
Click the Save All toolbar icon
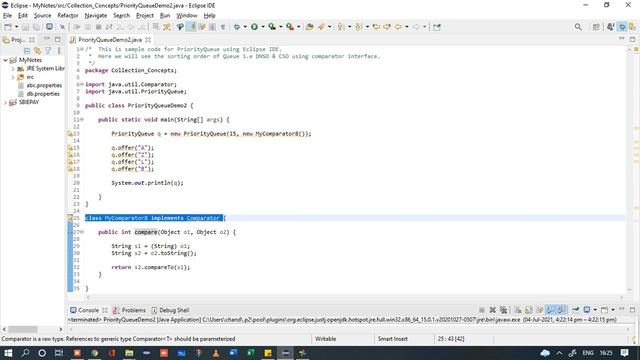pyautogui.click(x=36, y=27)
